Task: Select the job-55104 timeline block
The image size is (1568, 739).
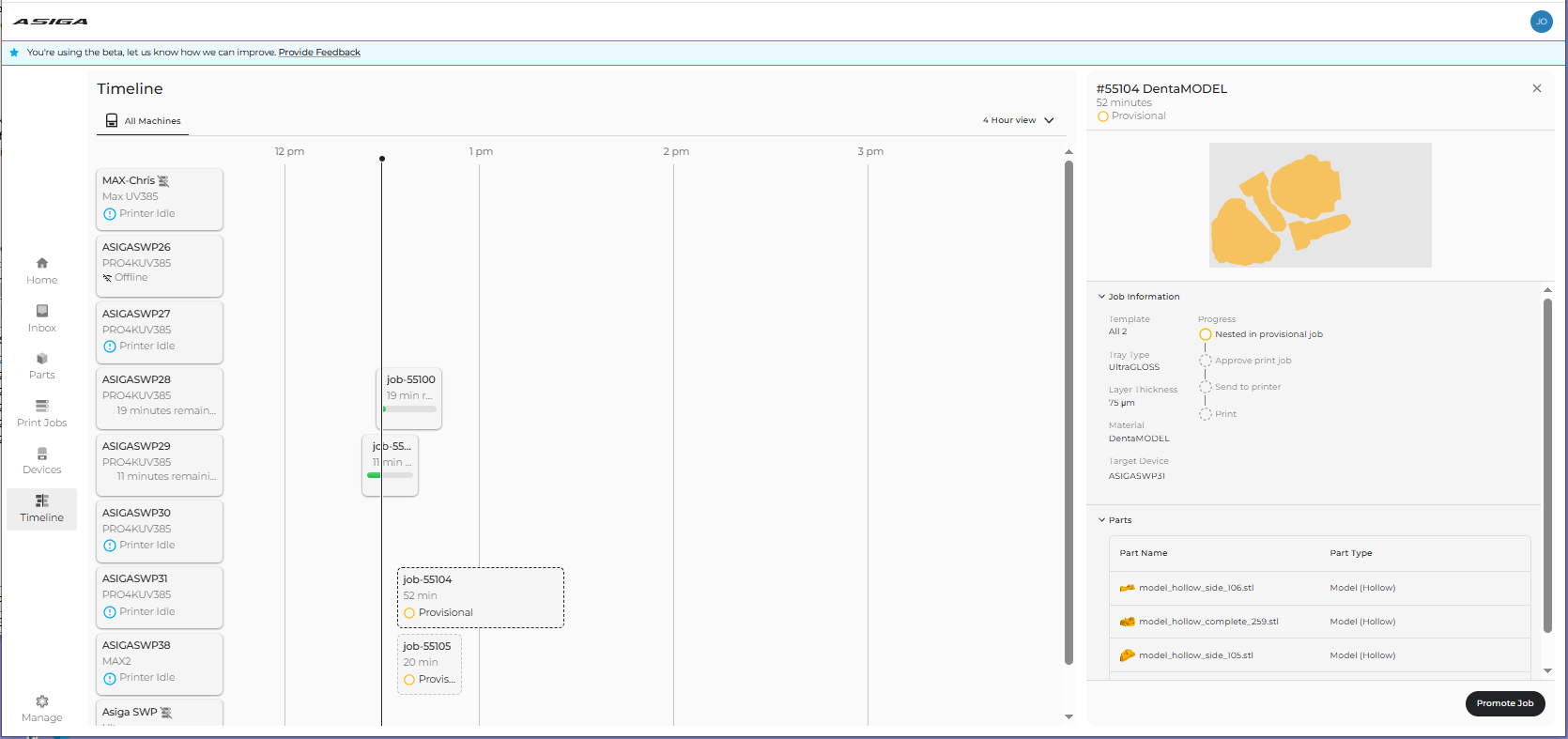Action: 481,597
